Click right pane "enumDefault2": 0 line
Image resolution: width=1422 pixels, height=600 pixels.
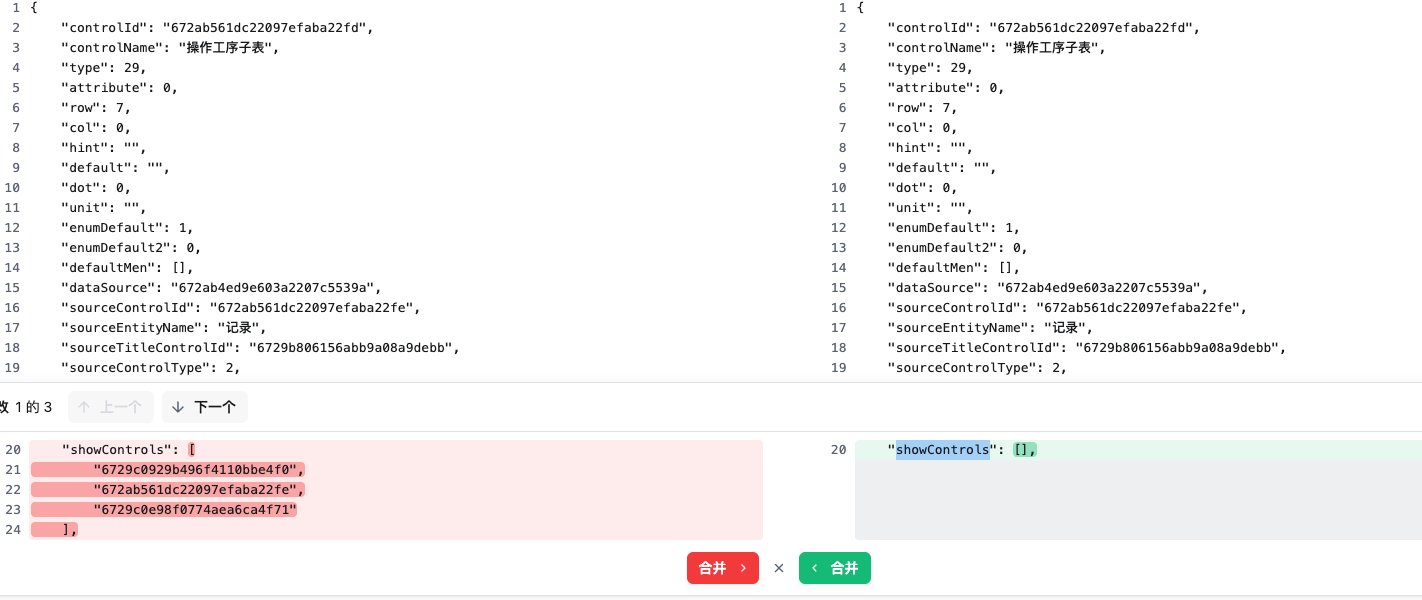(957, 248)
